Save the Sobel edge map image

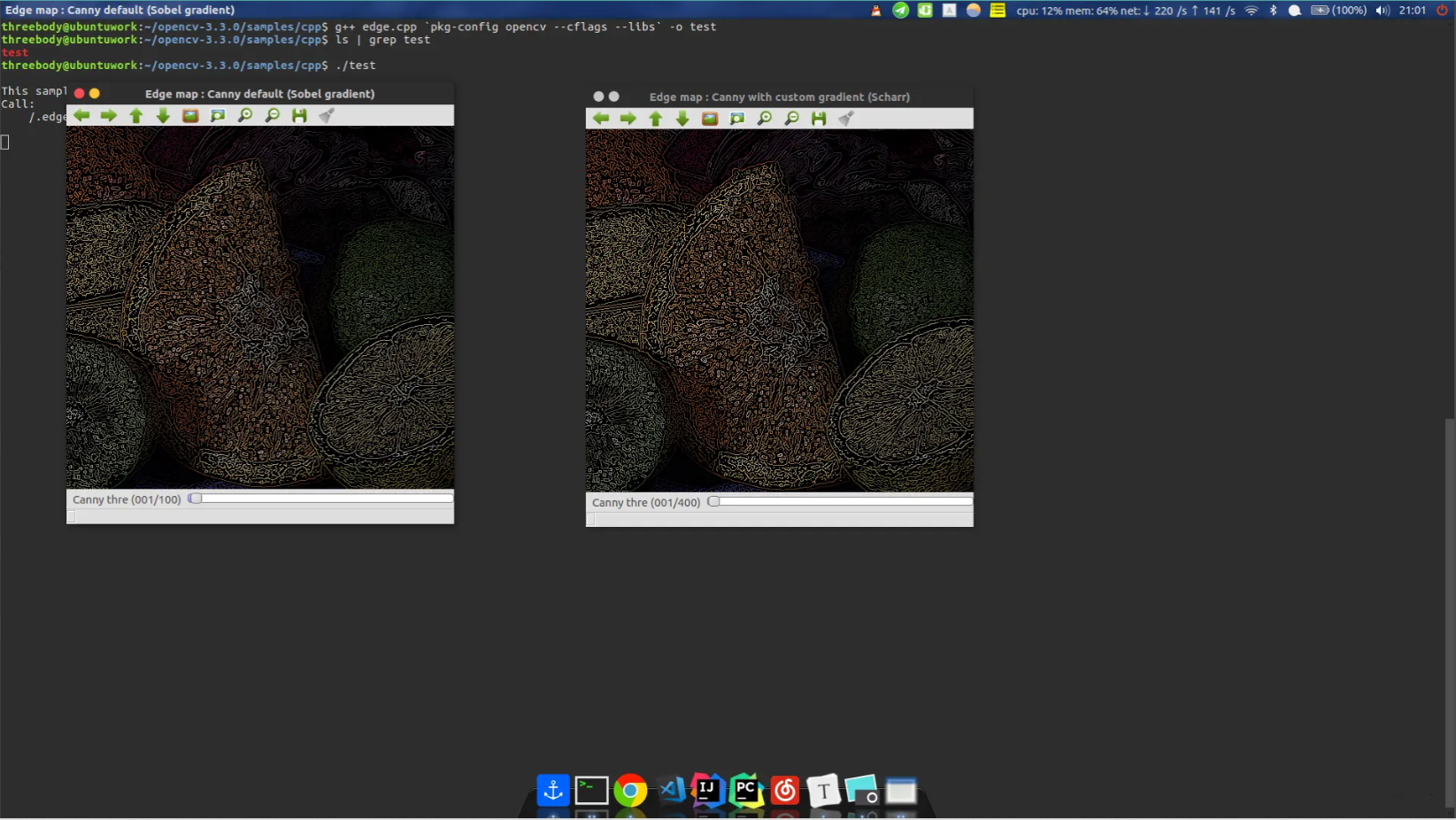tap(299, 116)
